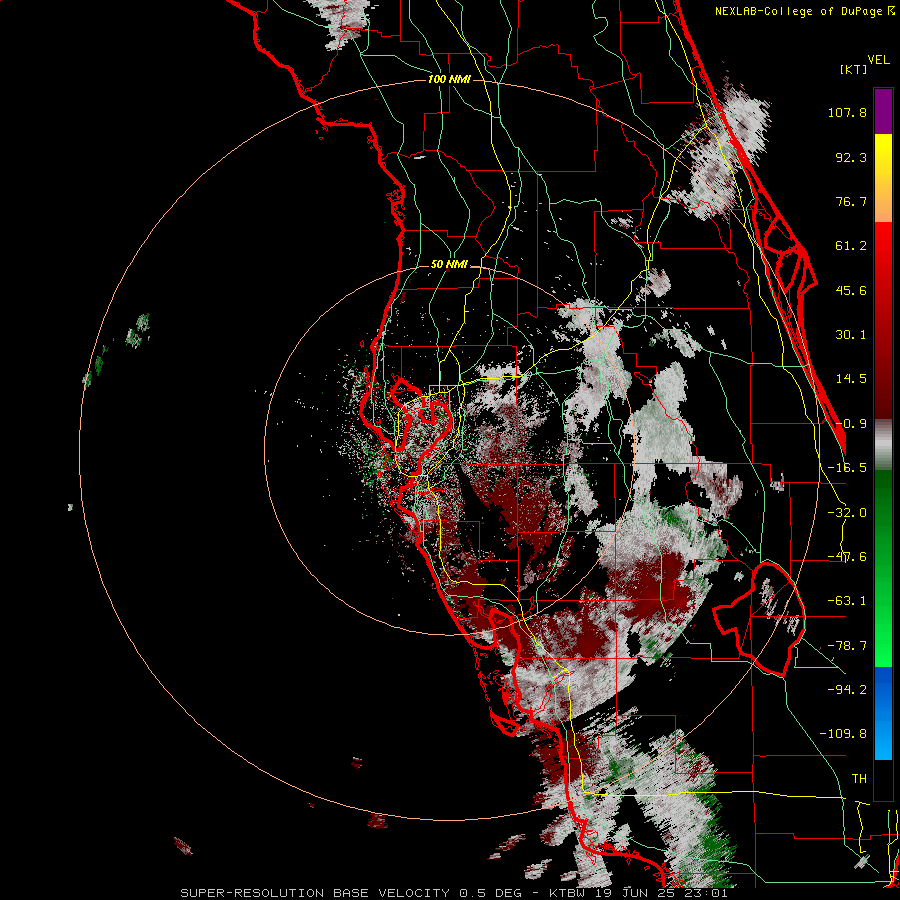Image resolution: width=900 pixels, height=900 pixels.
Task: Select the -109.8 value on velocity scale
Action: (843, 734)
